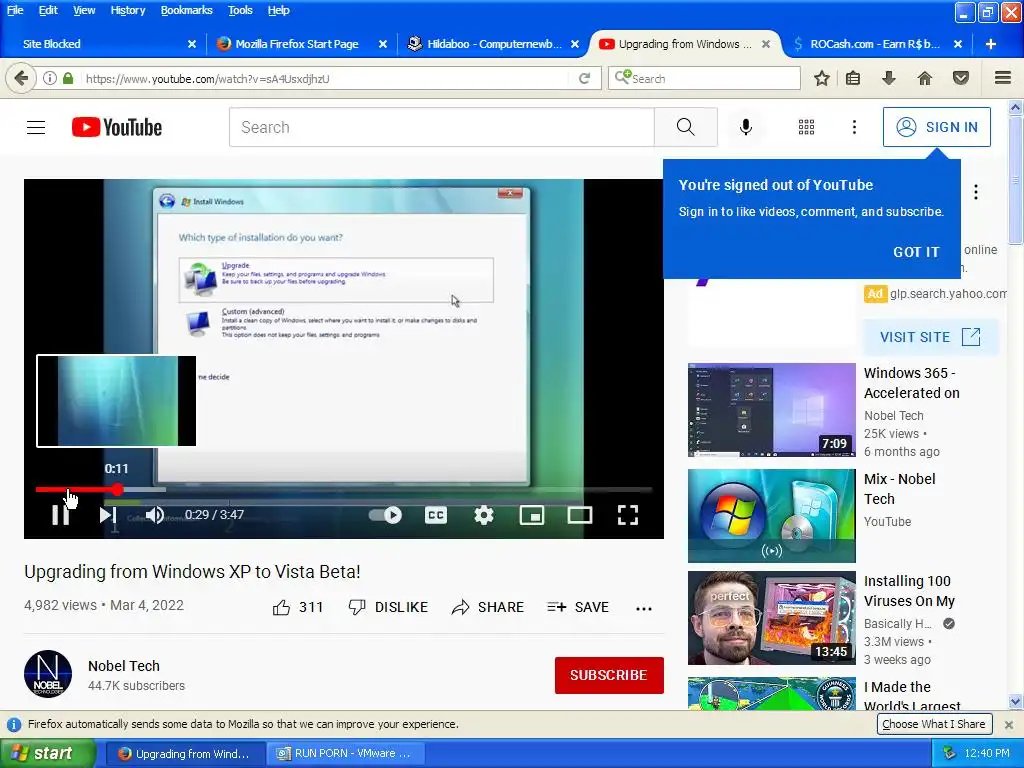1024x768 pixels.
Task: Open Nobel Tech channel avatar
Action: [x=48, y=674]
